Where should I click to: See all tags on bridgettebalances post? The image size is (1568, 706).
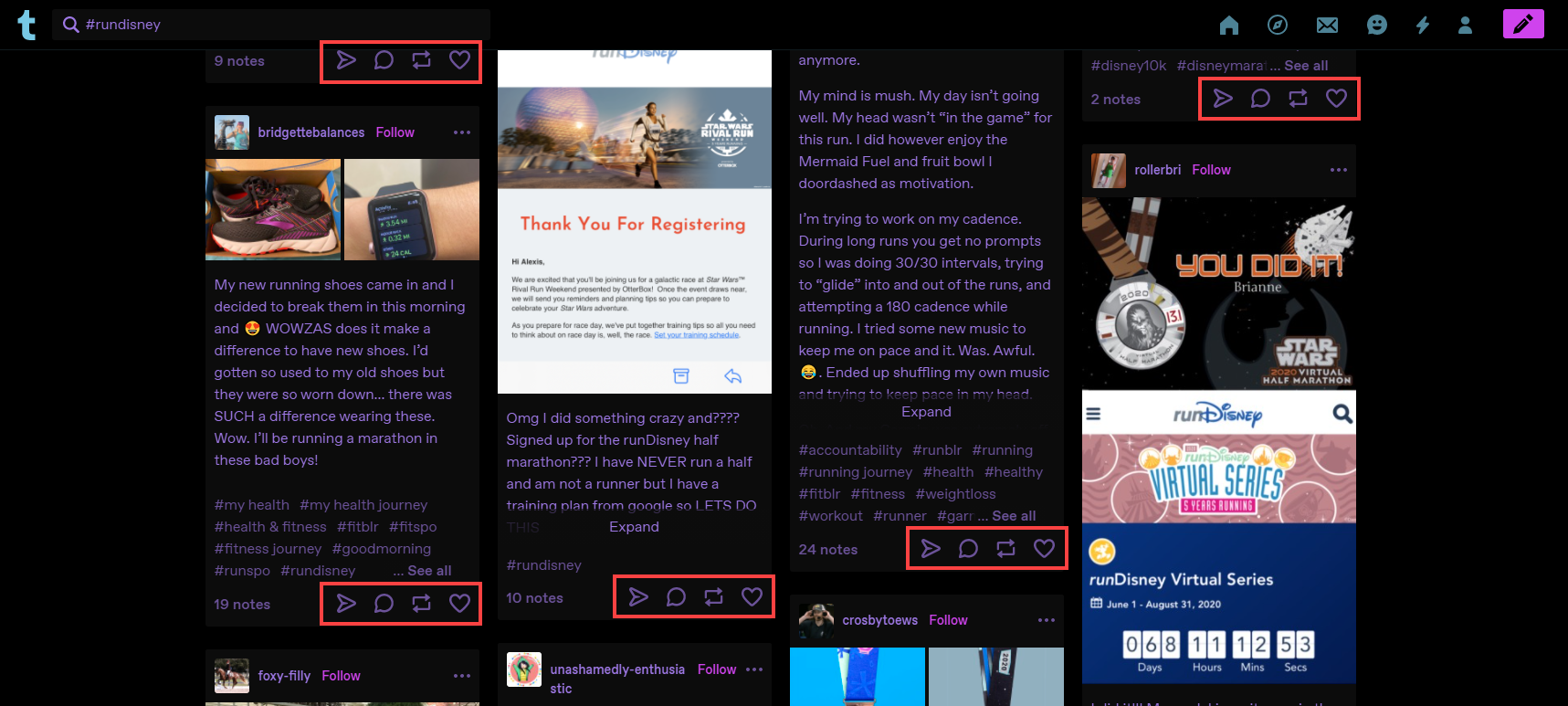point(429,571)
